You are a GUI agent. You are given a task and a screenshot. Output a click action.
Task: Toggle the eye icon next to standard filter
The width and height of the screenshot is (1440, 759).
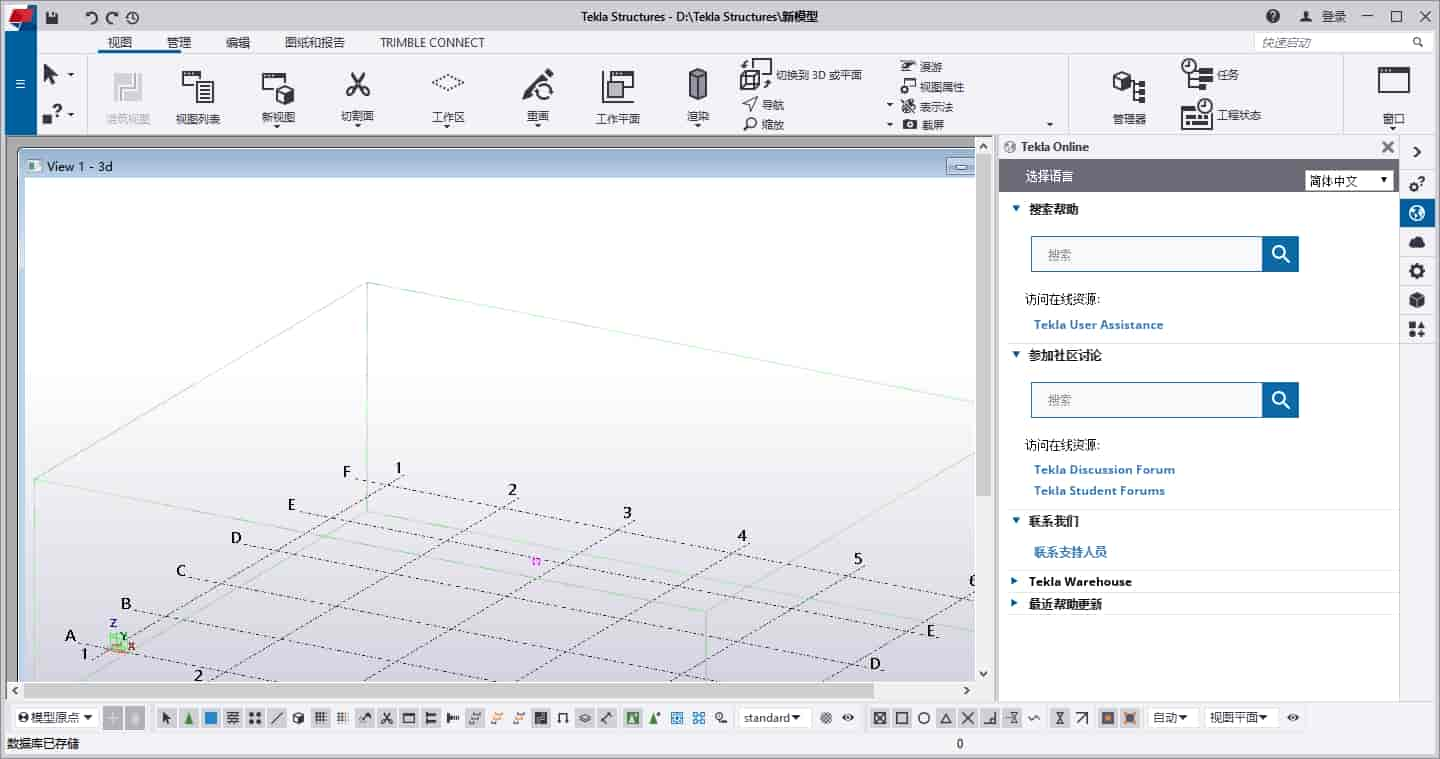click(x=848, y=717)
